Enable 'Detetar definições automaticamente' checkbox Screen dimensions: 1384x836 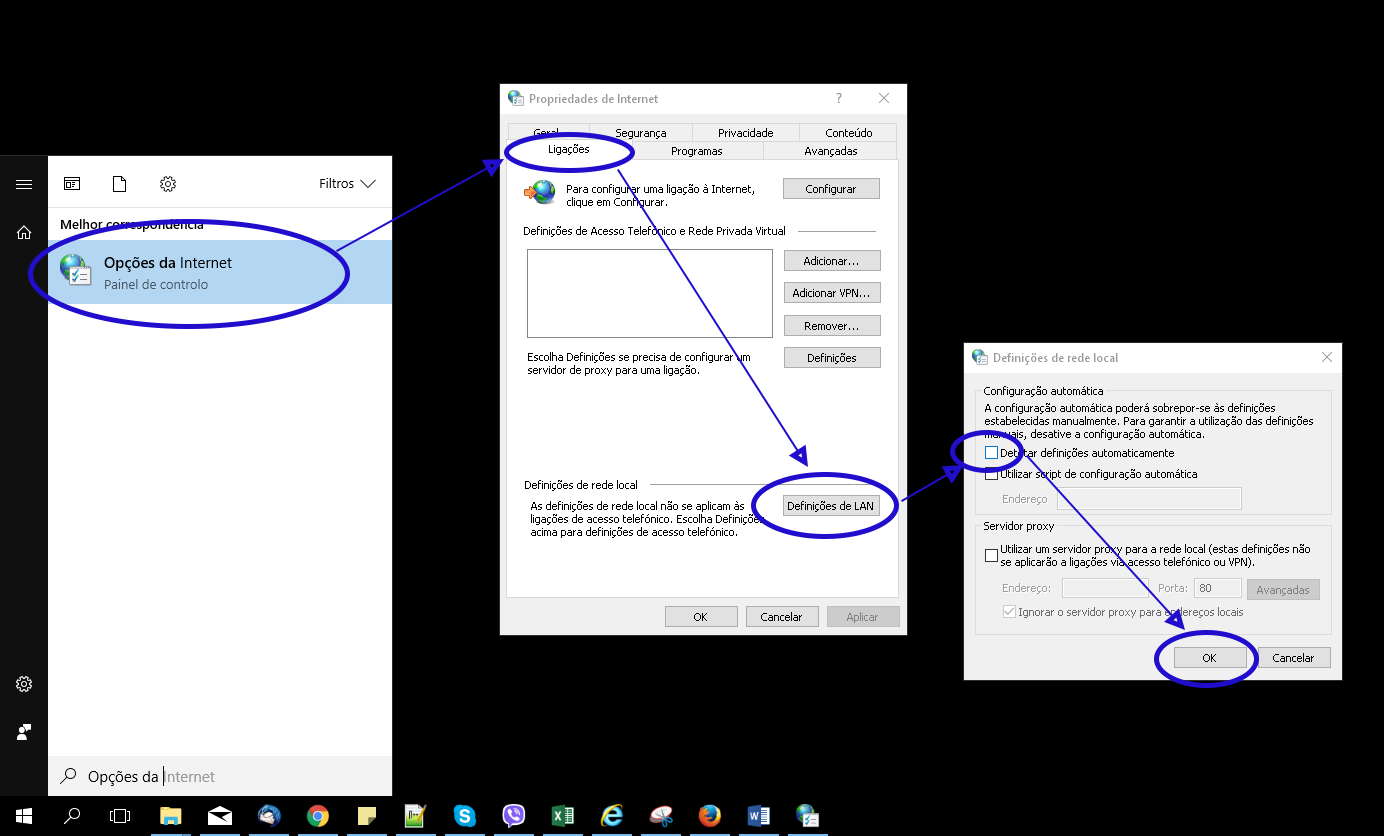pos(991,453)
